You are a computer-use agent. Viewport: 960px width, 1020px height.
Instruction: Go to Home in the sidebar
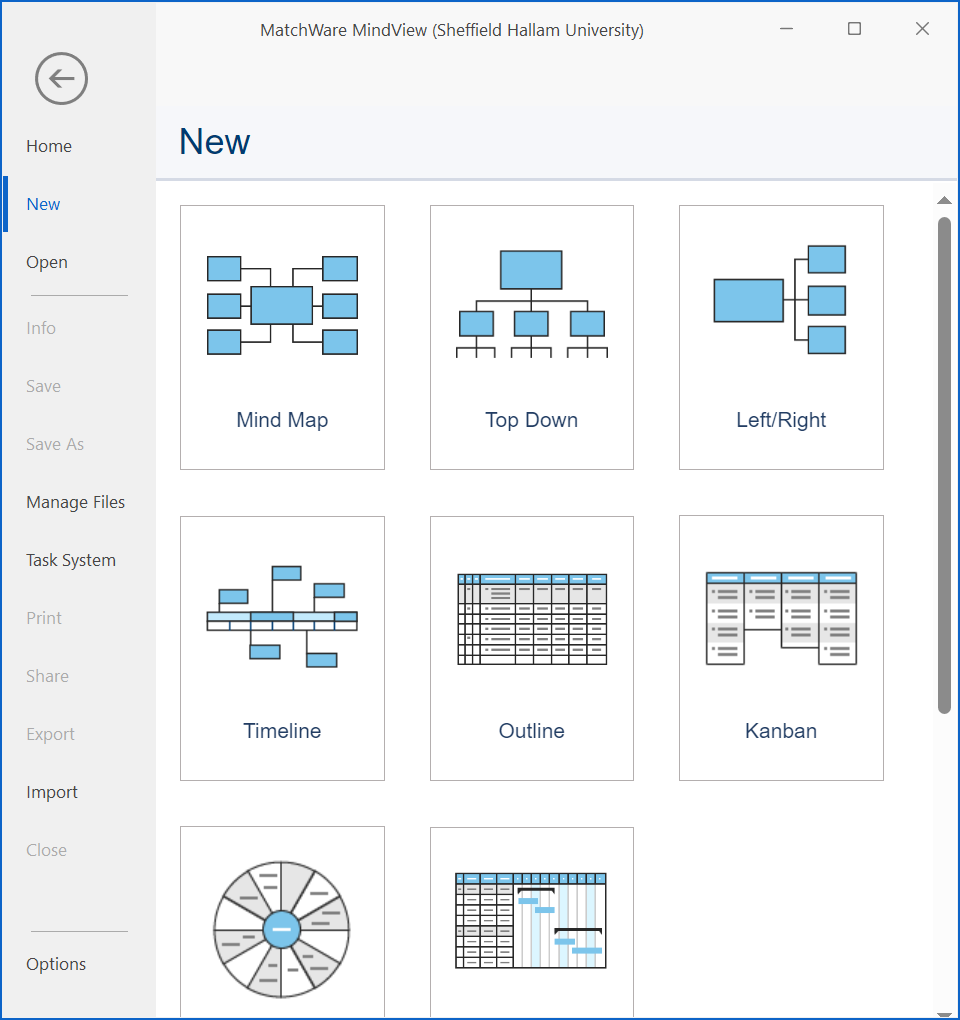pos(49,146)
